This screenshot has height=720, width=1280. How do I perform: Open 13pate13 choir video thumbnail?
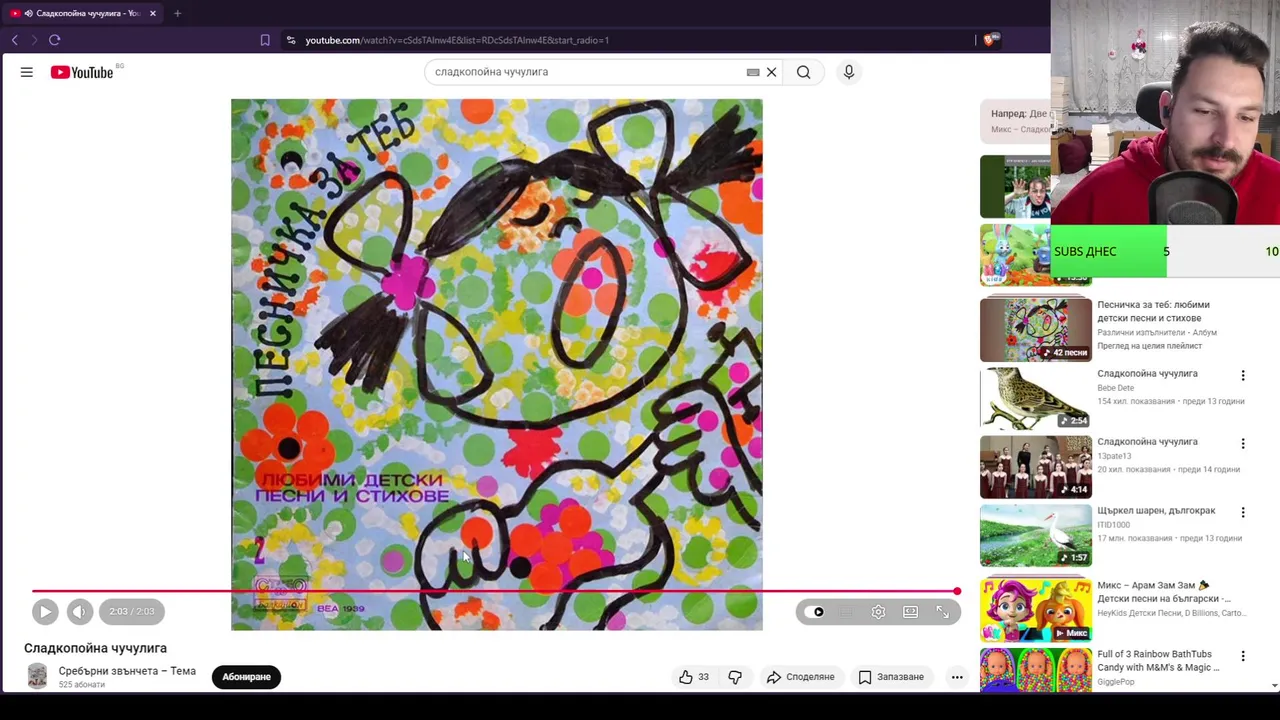point(1036,467)
